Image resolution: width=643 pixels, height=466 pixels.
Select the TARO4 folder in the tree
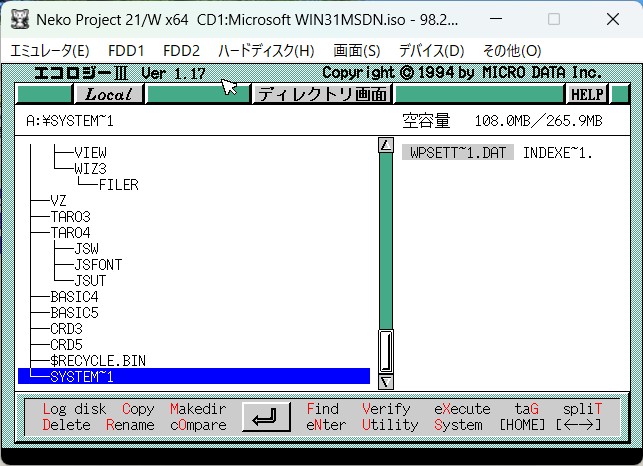(70, 232)
